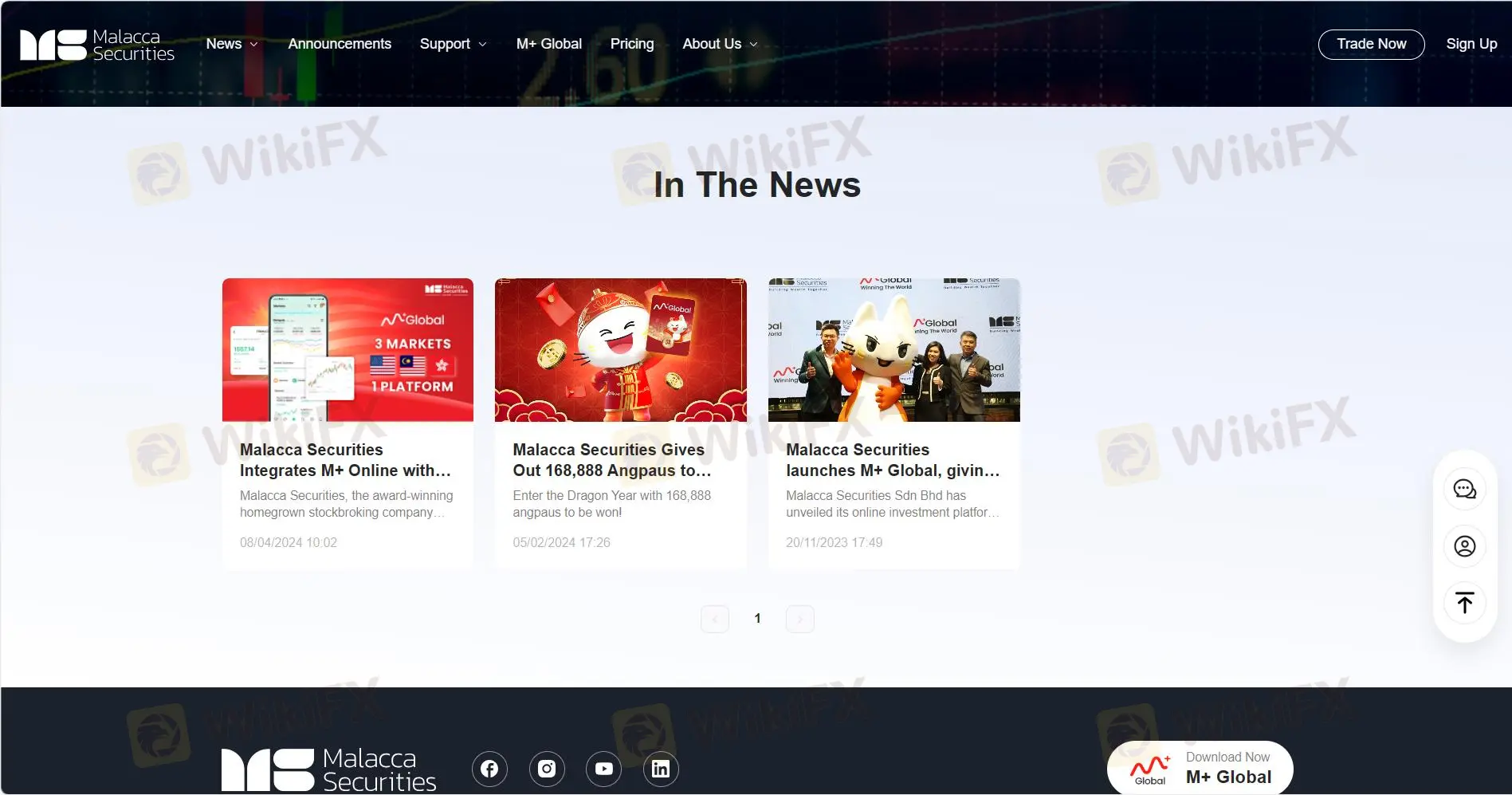Viewport: 1512px width, 795px height.
Task: Click the user account profile icon
Action: (x=1464, y=546)
